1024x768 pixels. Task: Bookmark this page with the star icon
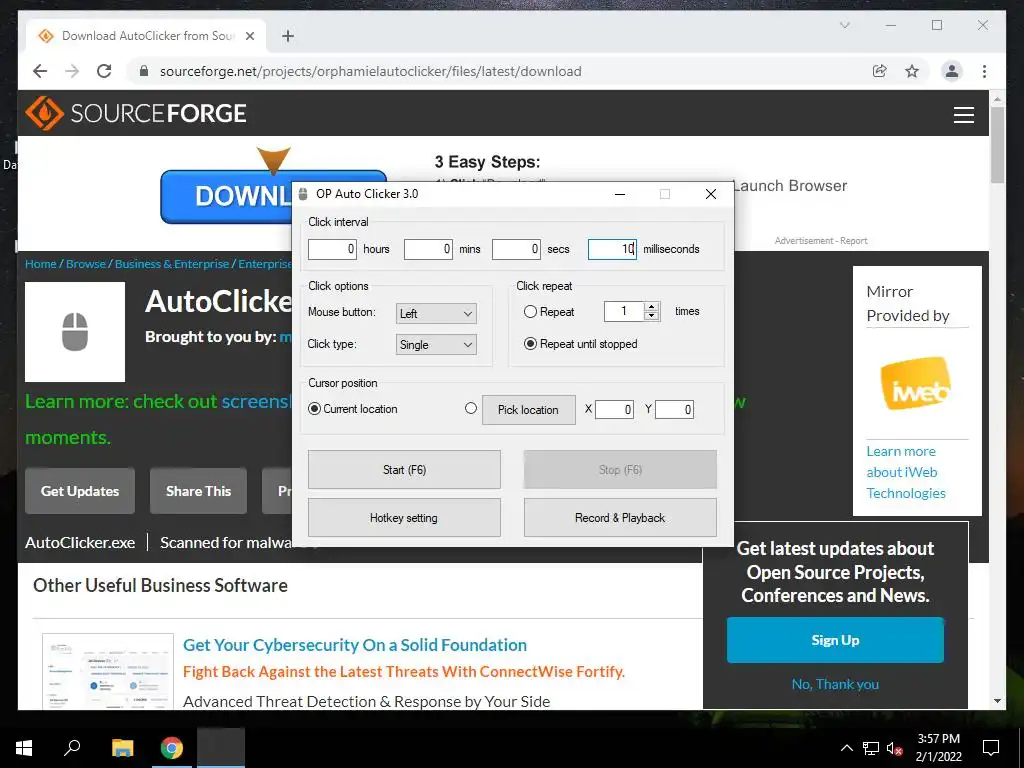[x=912, y=71]
